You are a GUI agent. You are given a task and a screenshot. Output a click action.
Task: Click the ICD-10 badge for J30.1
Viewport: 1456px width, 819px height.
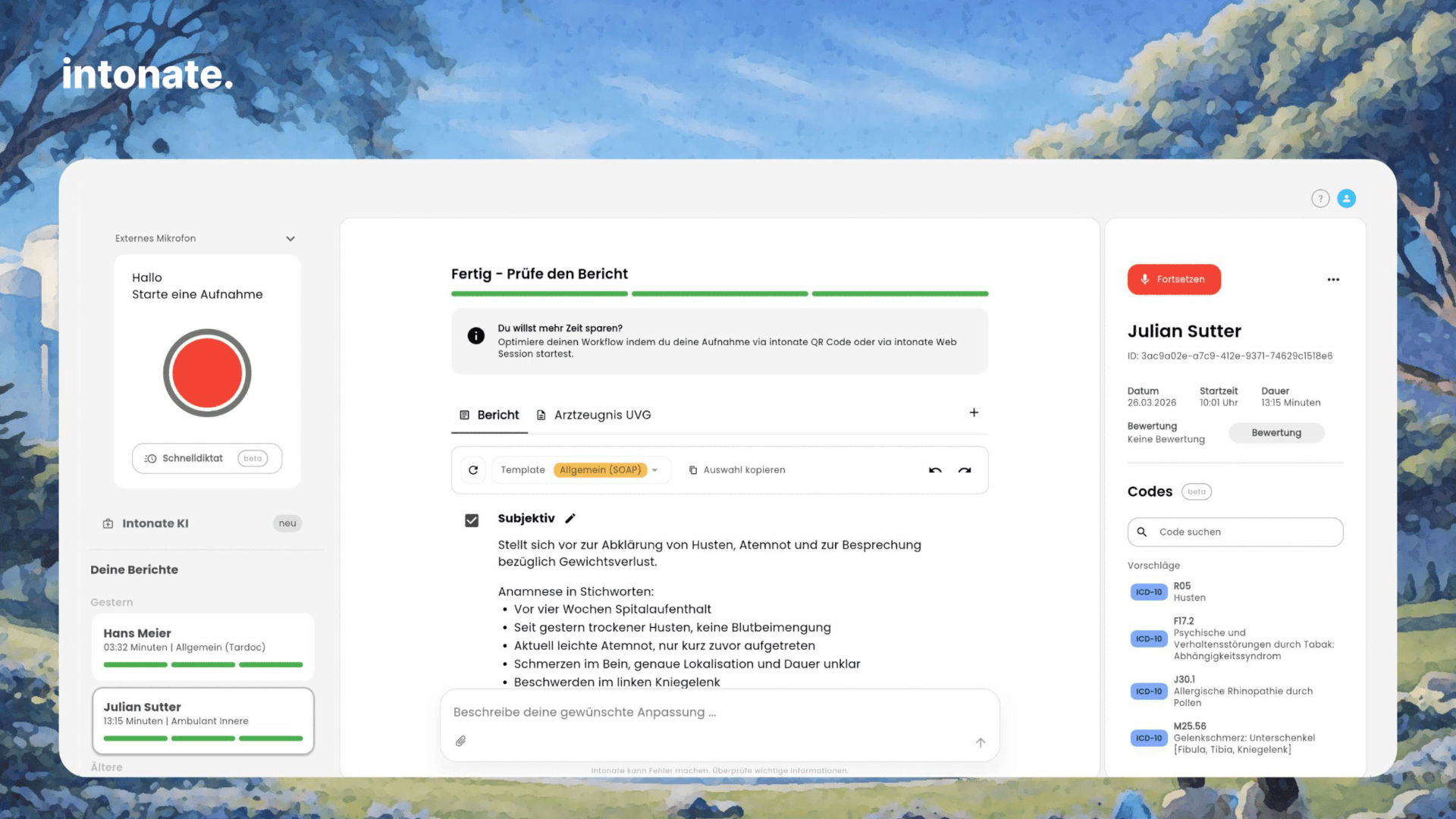click(x=1148, y=691)
